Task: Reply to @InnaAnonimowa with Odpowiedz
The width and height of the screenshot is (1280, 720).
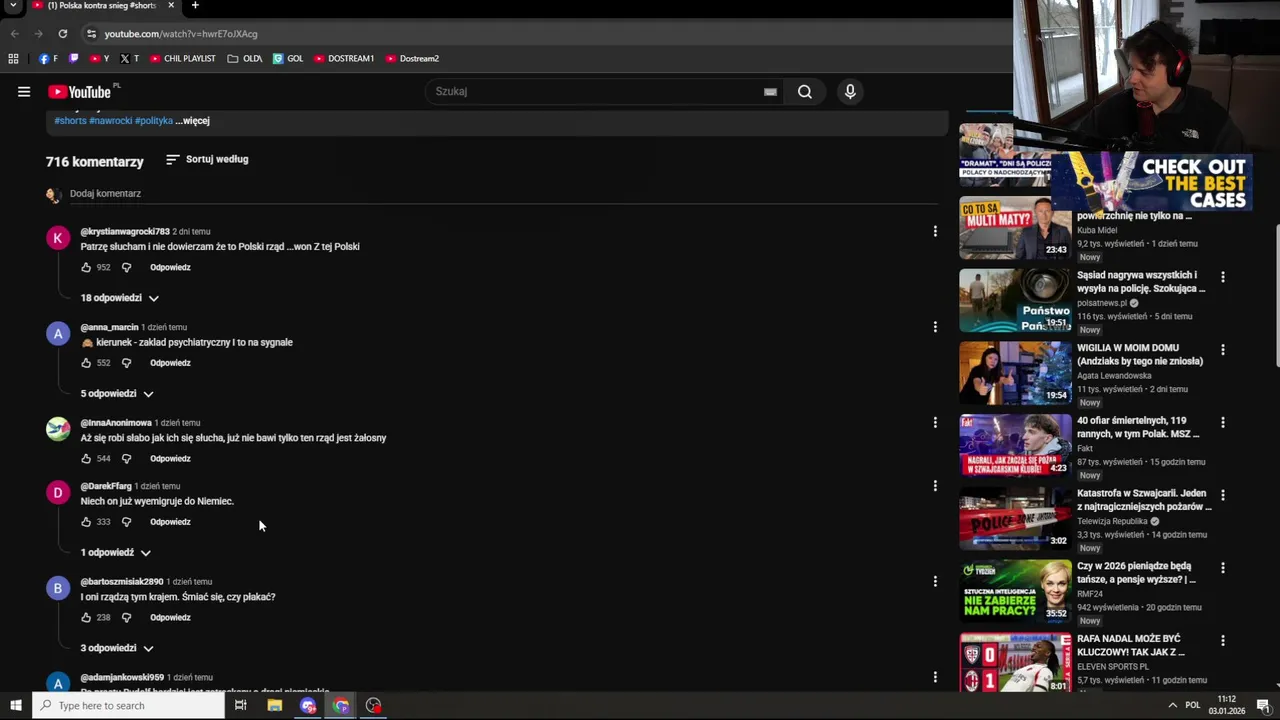Action: click(170, 459)
